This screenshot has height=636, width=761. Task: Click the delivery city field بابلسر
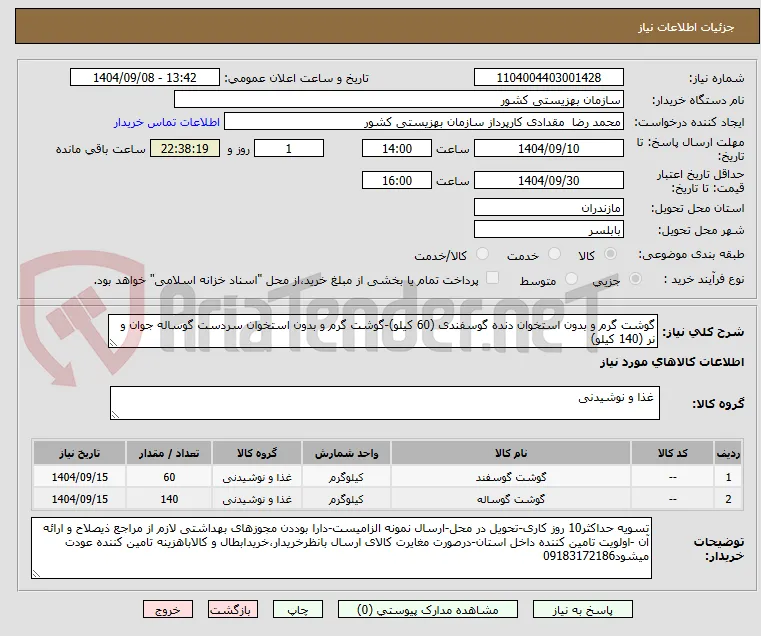pyautogui.click(x=548, y=230)
